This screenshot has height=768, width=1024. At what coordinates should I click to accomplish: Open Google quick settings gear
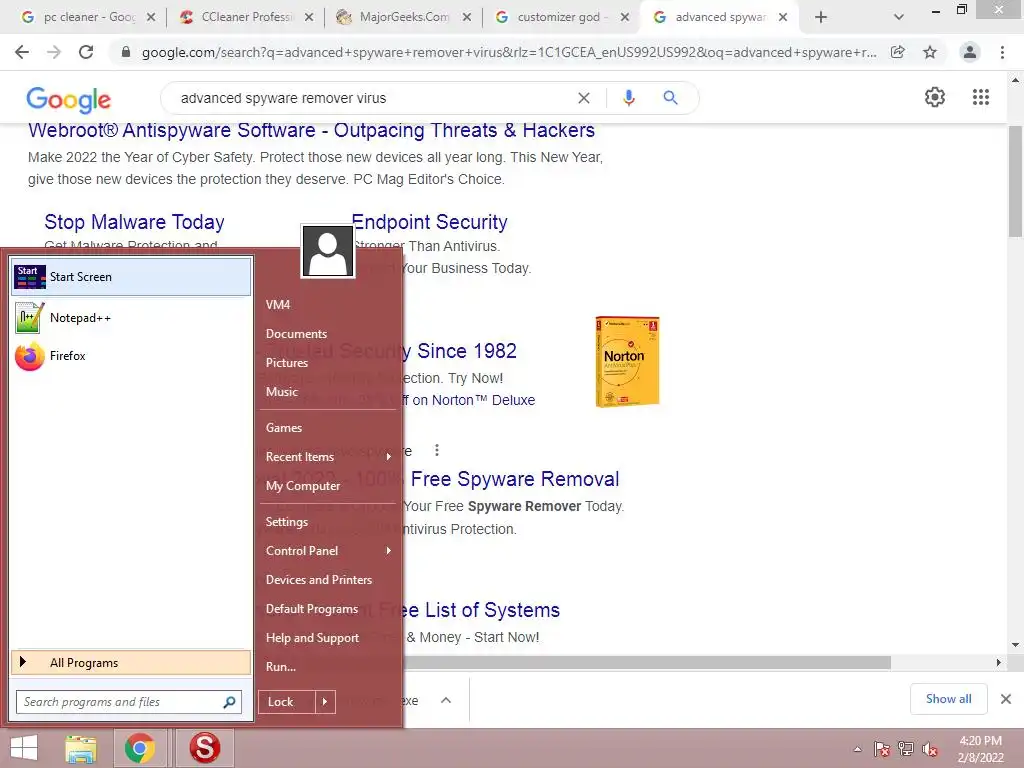(935, 97)
